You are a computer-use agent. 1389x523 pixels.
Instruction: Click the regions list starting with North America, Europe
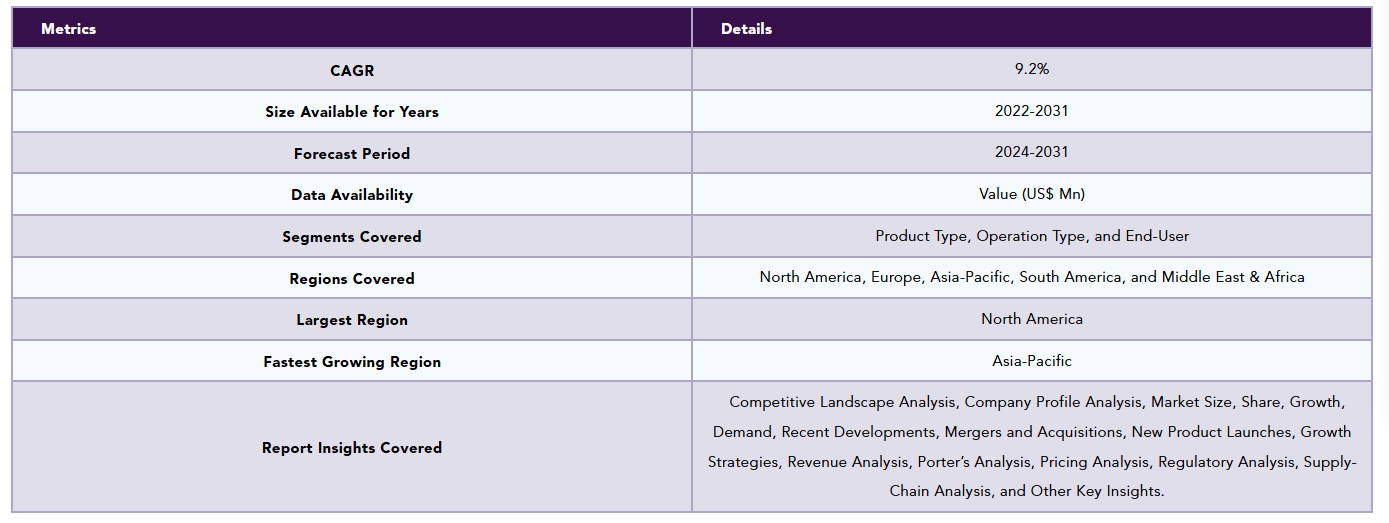tap(1031, 277)
